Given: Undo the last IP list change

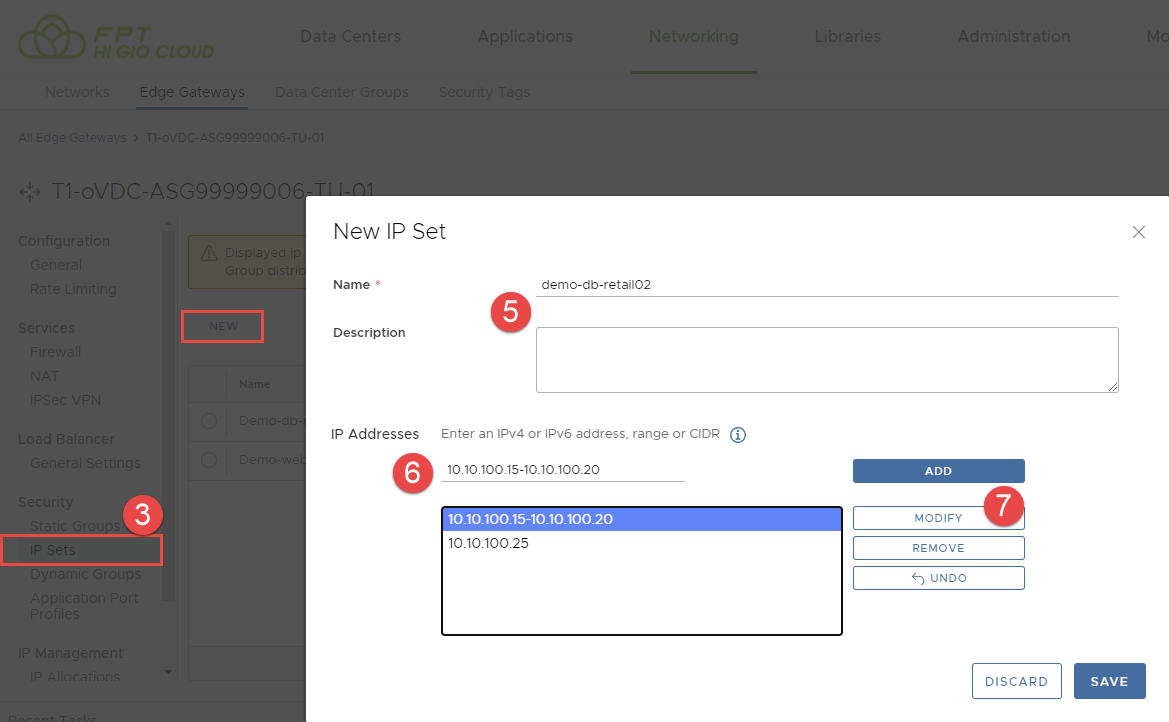Looking at the screenshot, I should point(938,578).
